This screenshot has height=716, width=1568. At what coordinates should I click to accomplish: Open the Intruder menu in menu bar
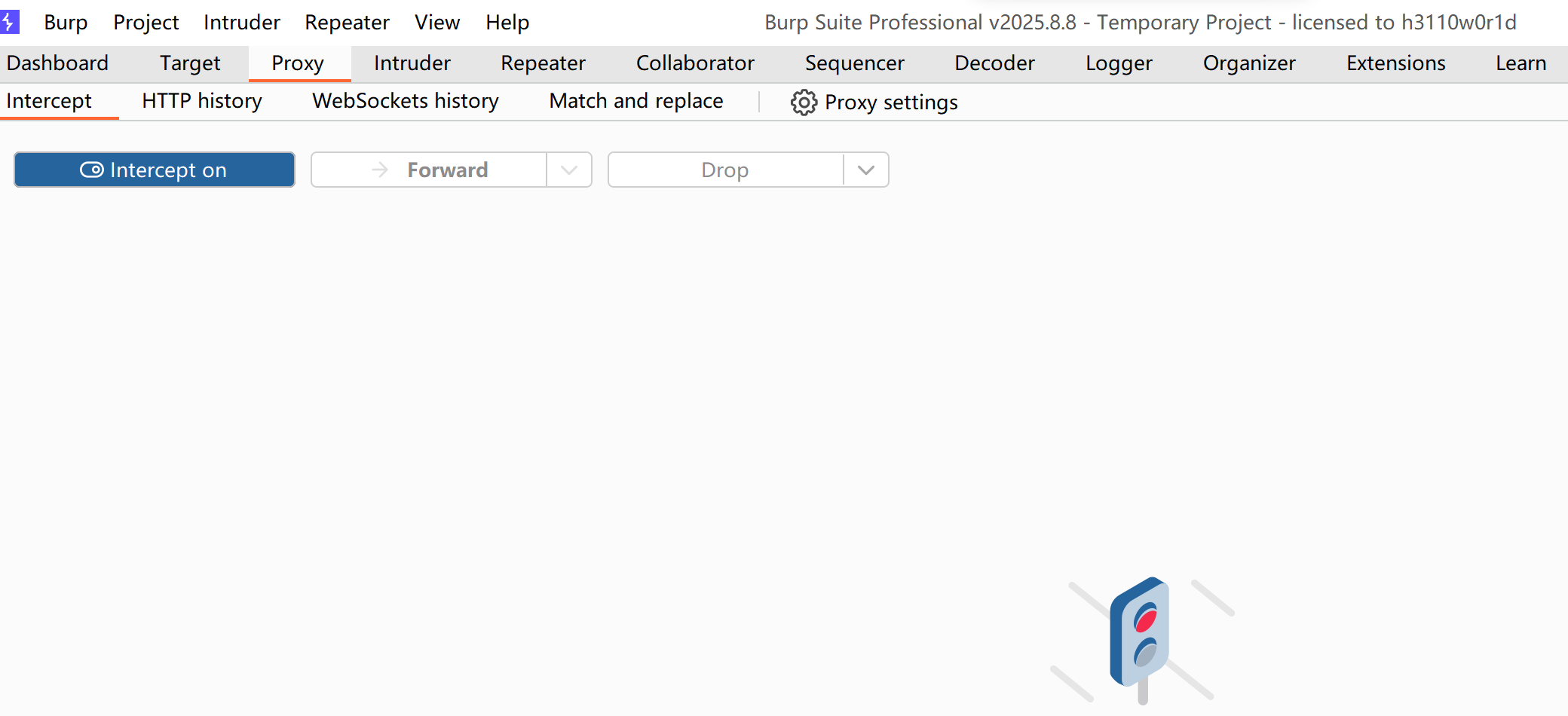coord(242,23)
